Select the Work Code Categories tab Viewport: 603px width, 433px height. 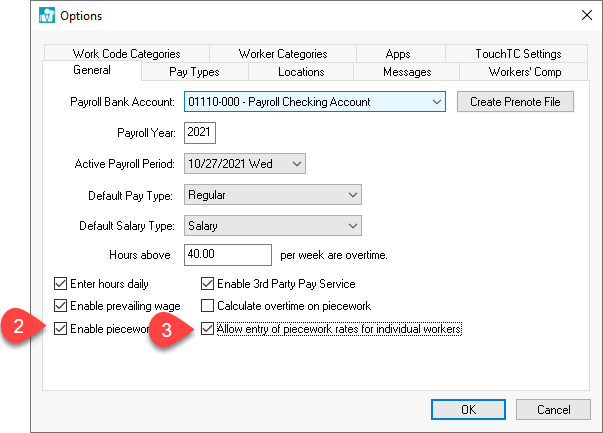pyautogui.click(x=126, y=54)
